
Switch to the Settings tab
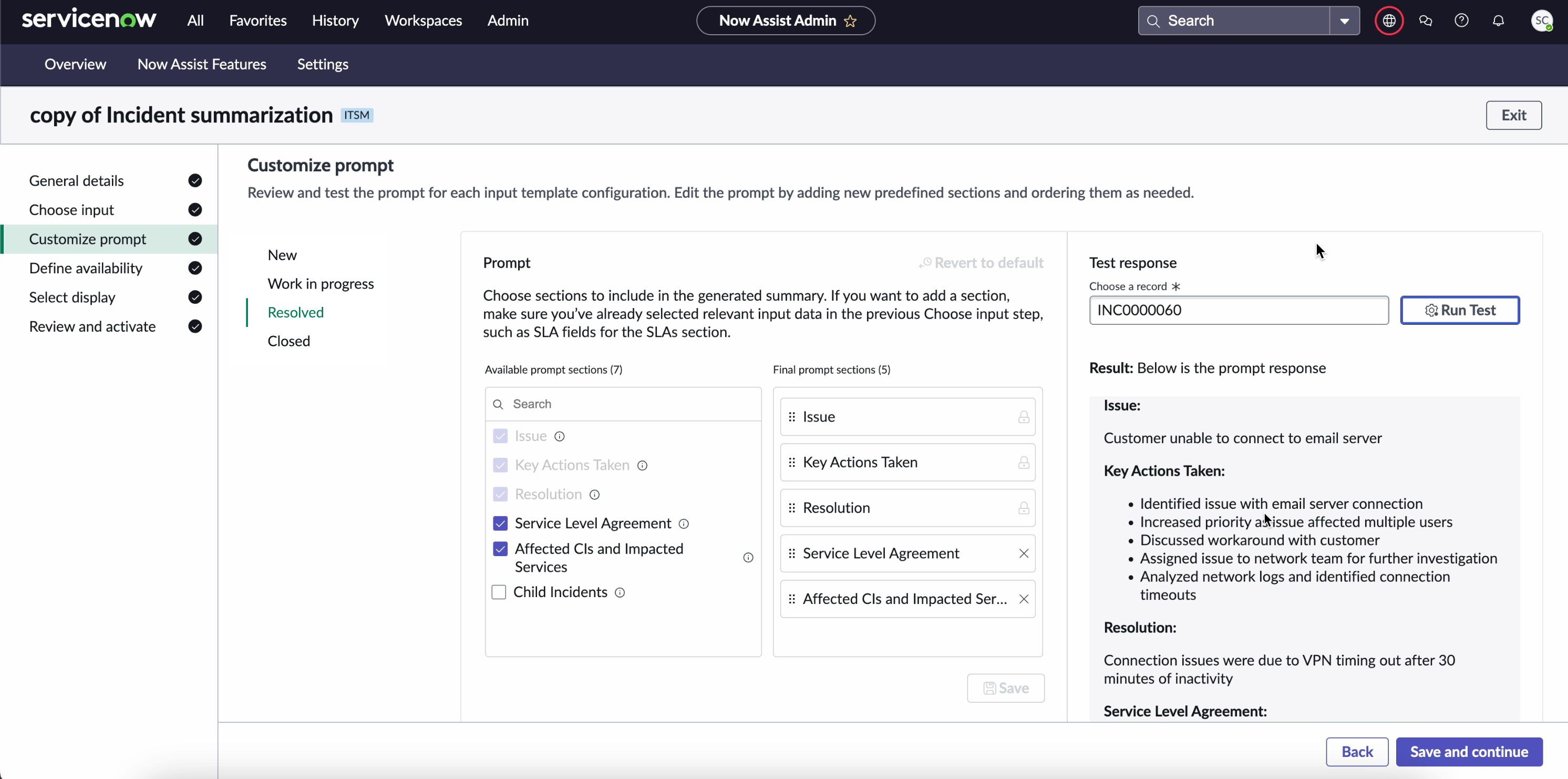(x=323, y=65)
